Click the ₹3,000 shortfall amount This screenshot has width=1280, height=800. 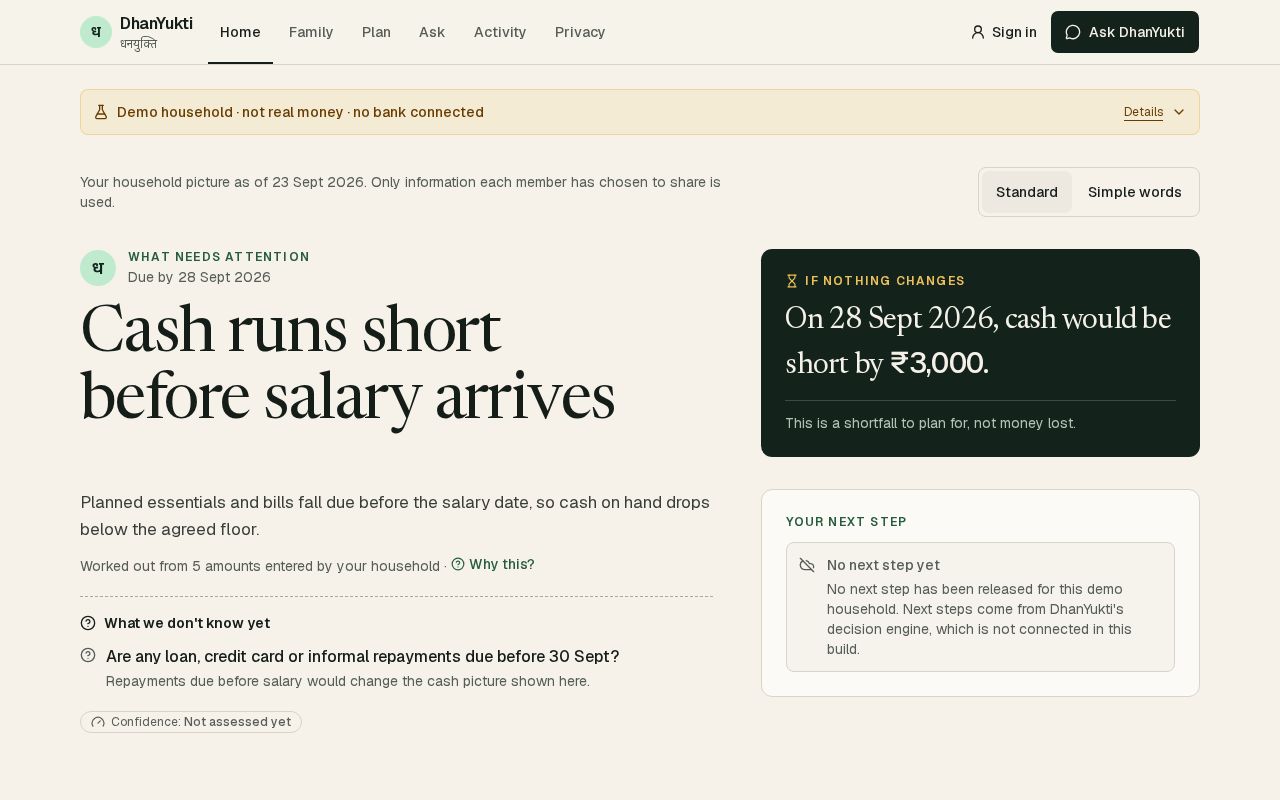tap(939, 363)
